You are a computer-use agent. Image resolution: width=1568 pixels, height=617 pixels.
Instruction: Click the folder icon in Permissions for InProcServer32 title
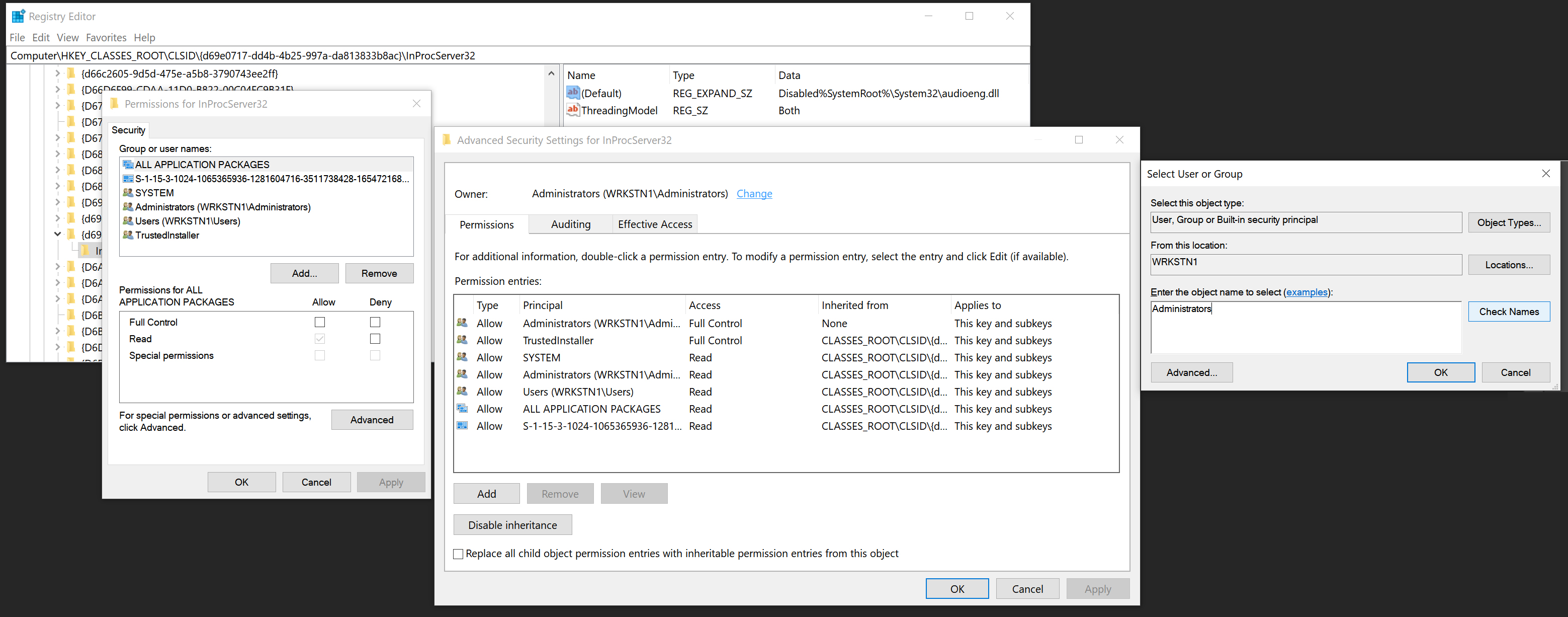click(114, 104)
